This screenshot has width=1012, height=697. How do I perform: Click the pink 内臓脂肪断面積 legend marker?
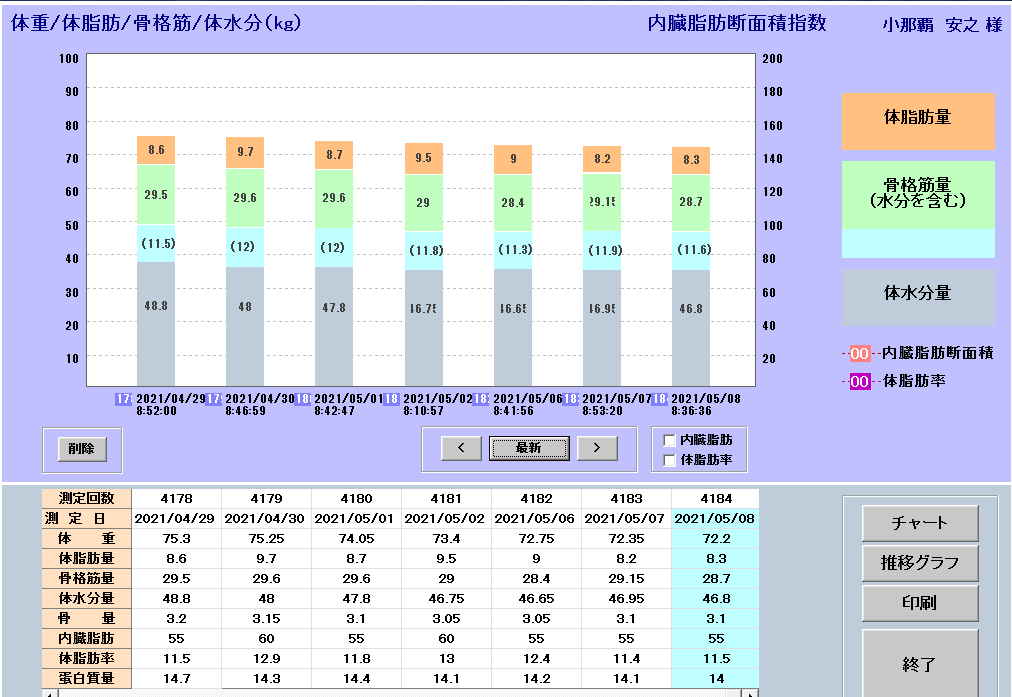coord(859,353)
